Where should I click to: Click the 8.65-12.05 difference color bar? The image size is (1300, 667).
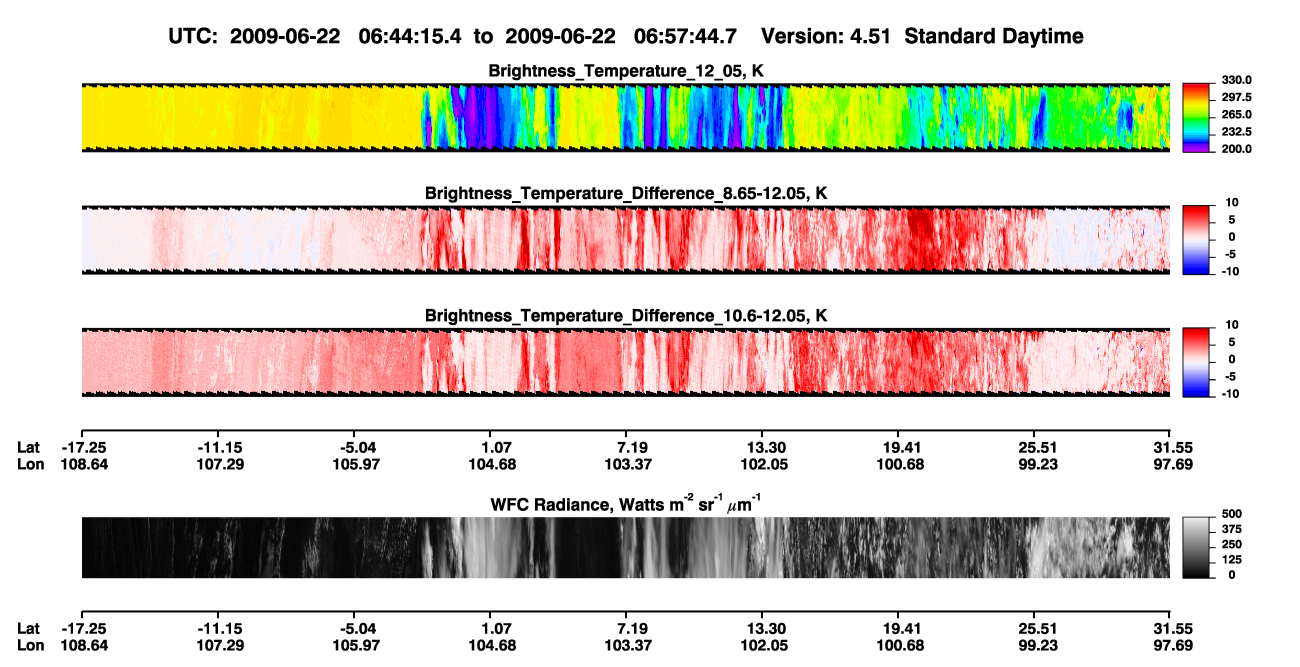click(1196, 240)
